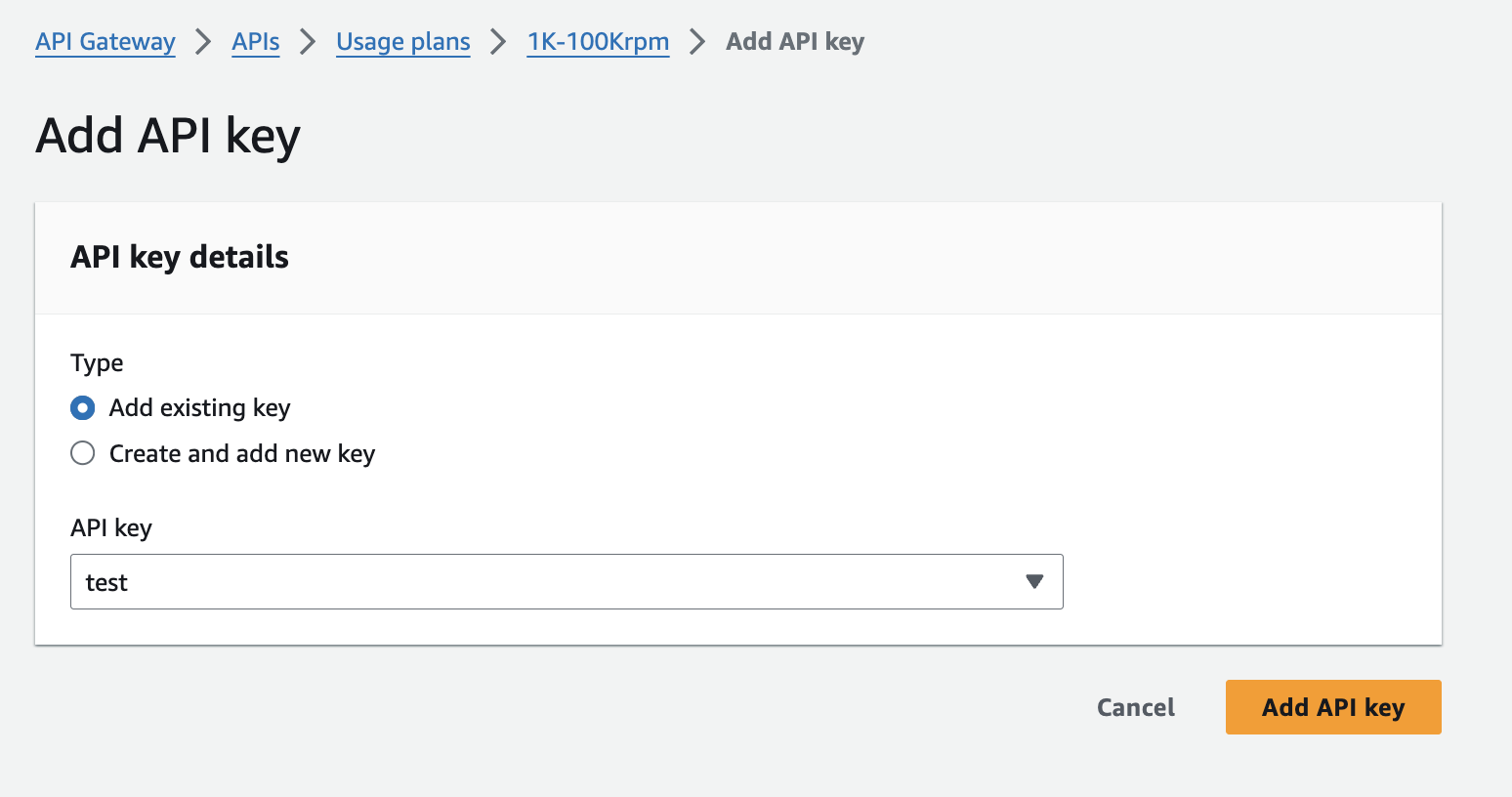1512x797 pixels.
Task: Click the chevron after API Gateway breadcrumb
Action: tap(203, 42)
